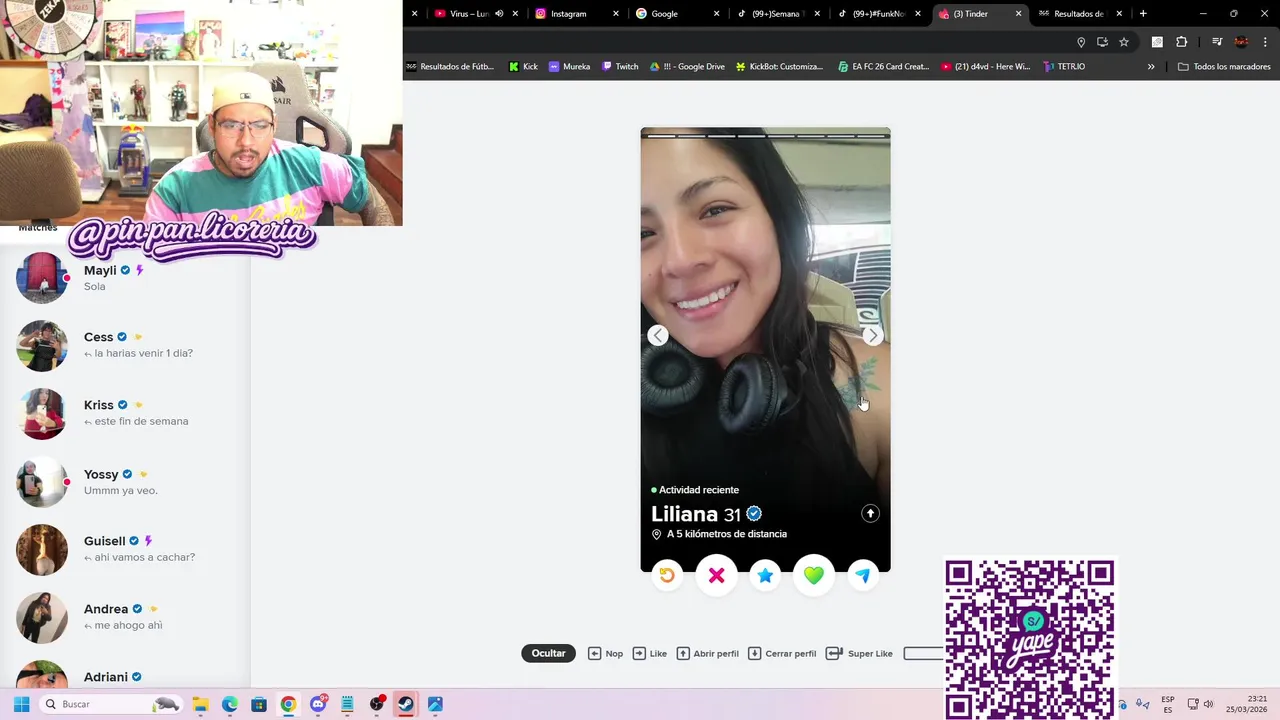Open Google Chrome from the taskbar
Screen dimensions: 1280x720
click(288, 704)
